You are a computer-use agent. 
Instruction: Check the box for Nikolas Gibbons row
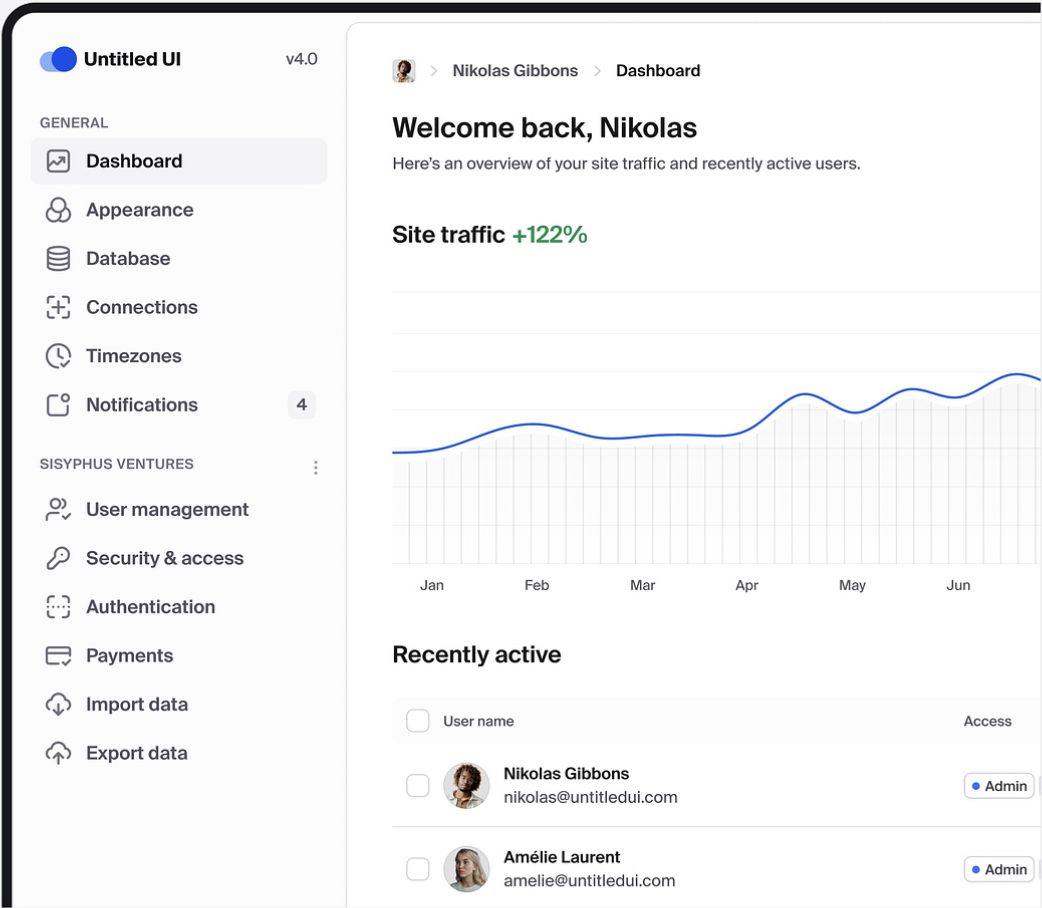pos(418,786)
